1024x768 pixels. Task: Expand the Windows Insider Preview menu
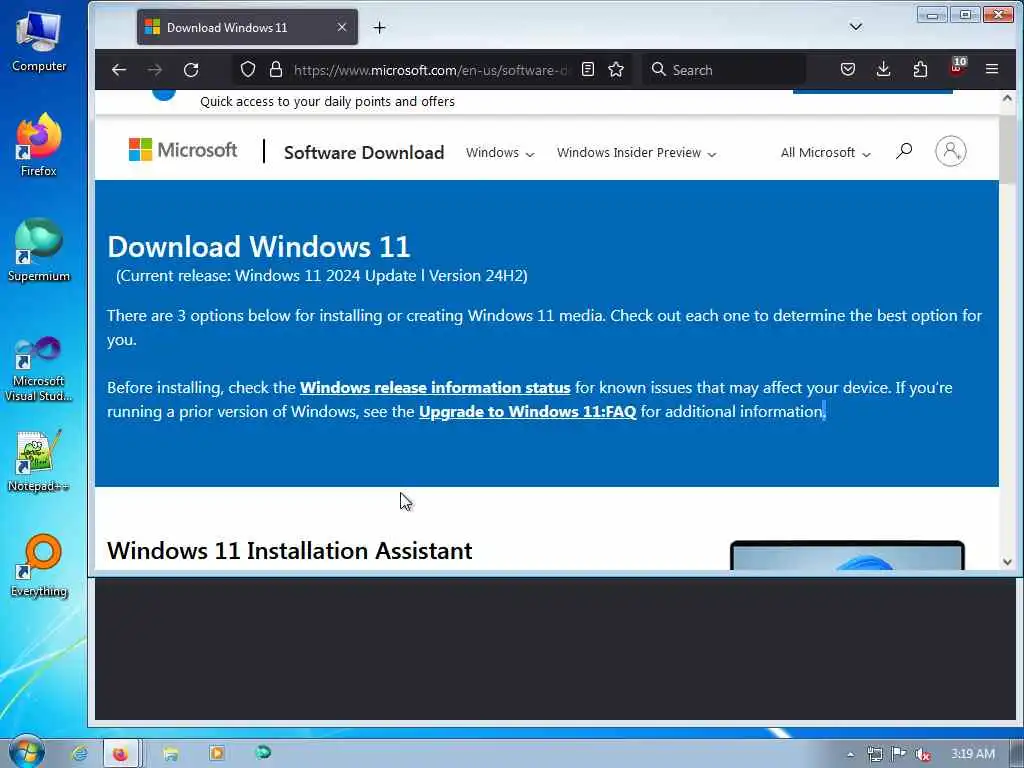(637, 153)
